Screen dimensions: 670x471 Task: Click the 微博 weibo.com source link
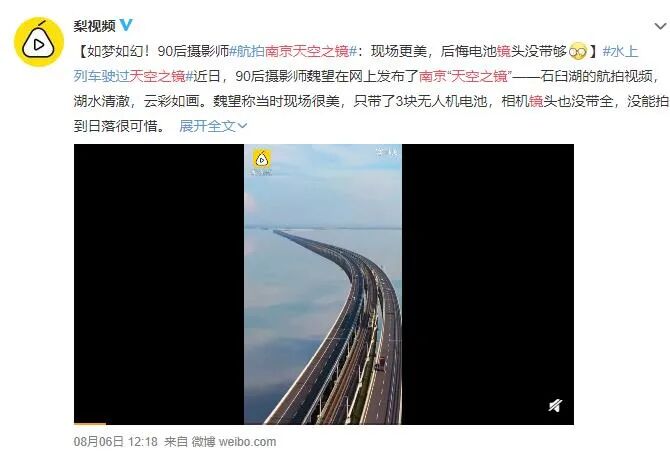point(234,442)
